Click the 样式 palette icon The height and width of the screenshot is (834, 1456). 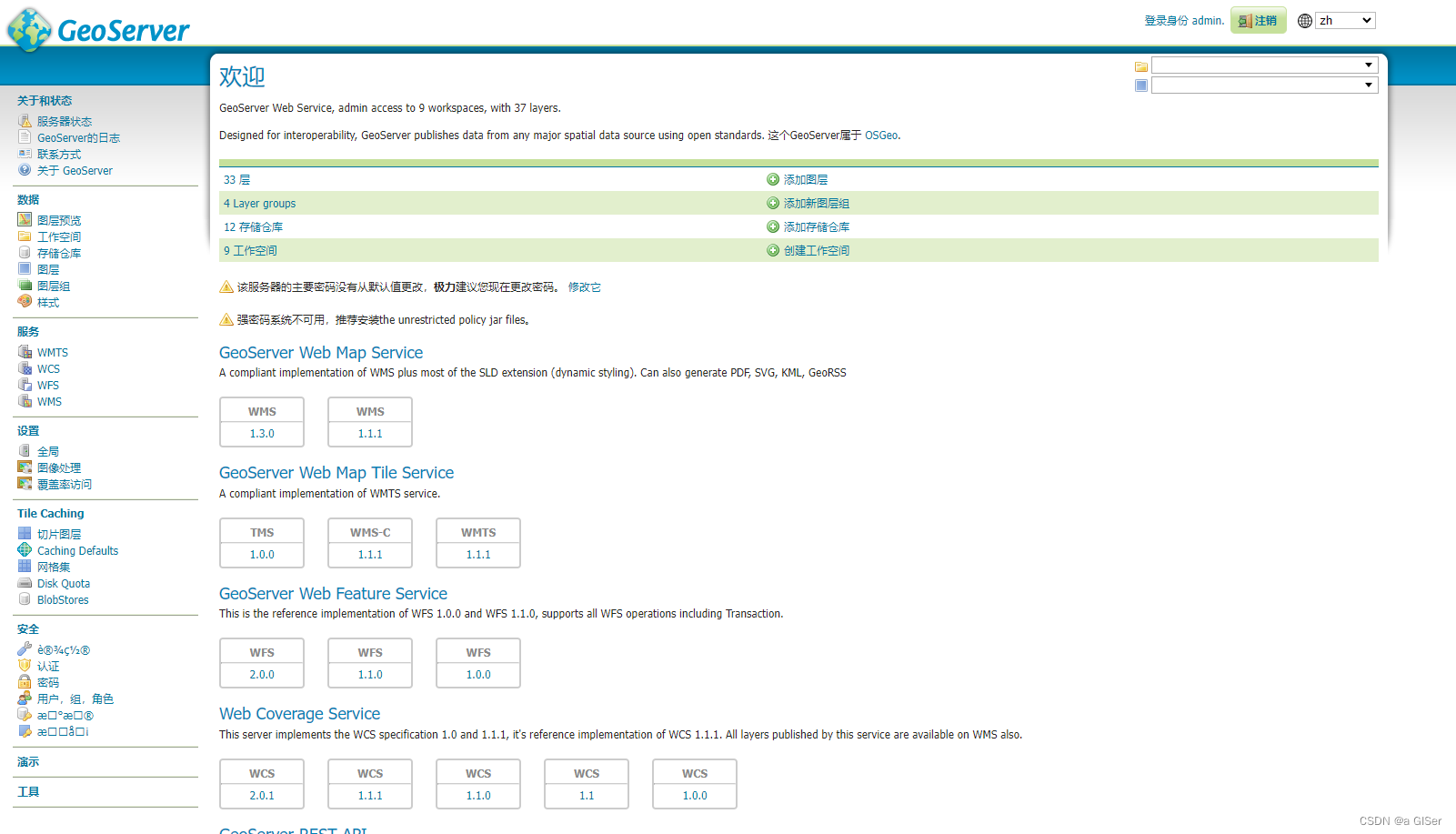pyautogui.click(x=25, y=302)
